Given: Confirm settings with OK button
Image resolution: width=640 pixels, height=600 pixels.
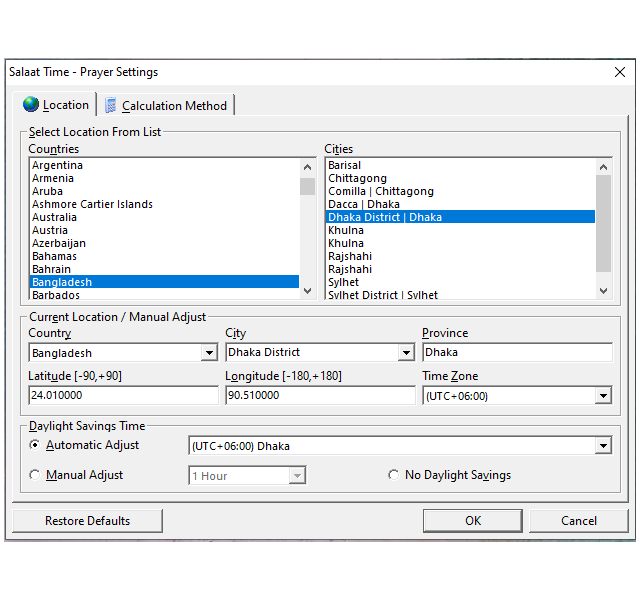Looking at the screenshot, I should point(473,521).
